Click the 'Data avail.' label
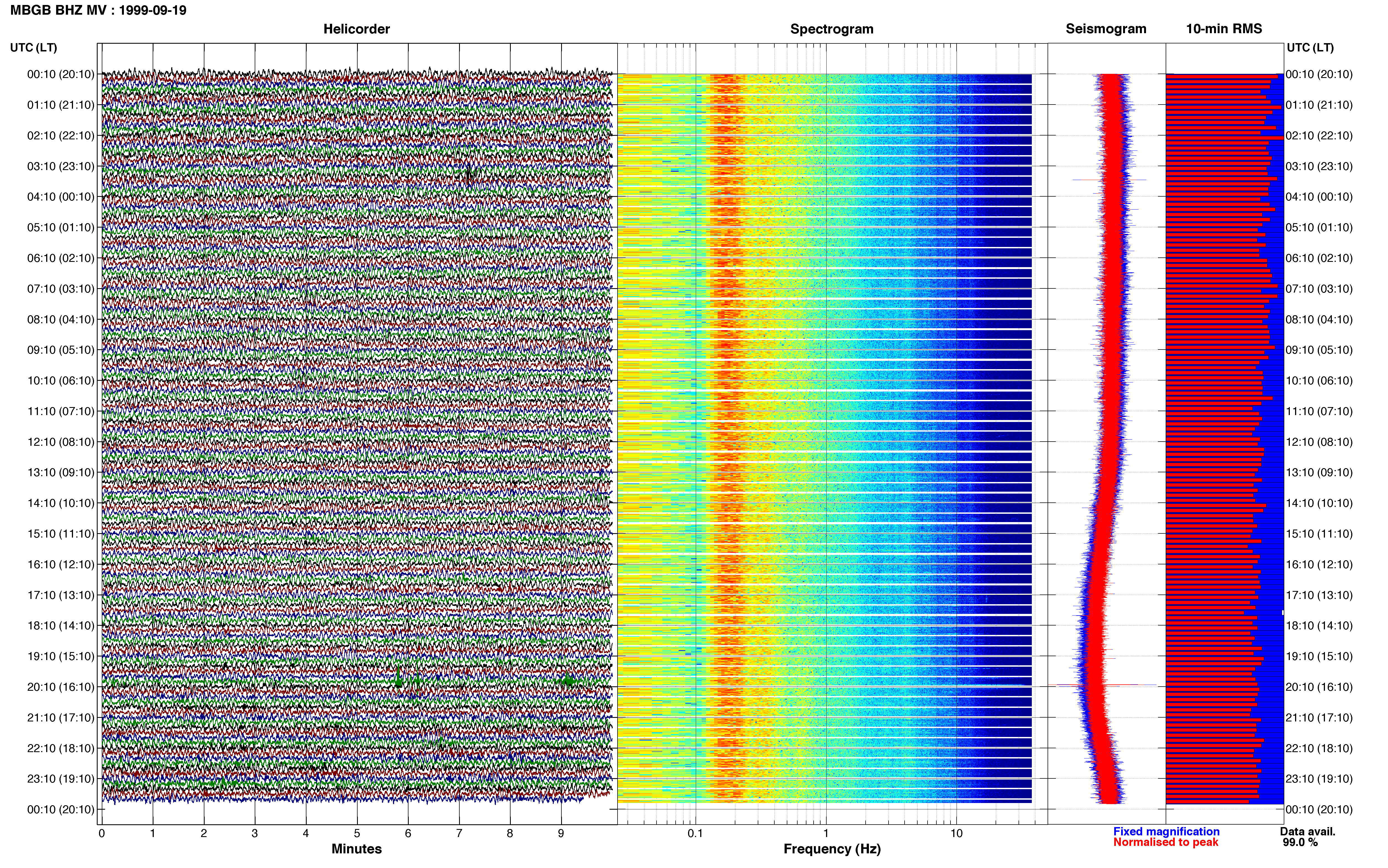 click(1308, 831)
